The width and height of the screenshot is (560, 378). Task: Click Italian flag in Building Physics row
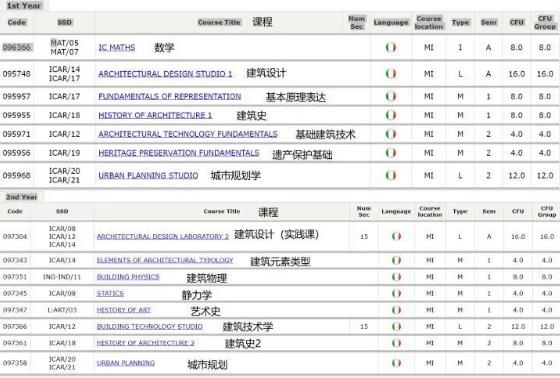point(396,277)
